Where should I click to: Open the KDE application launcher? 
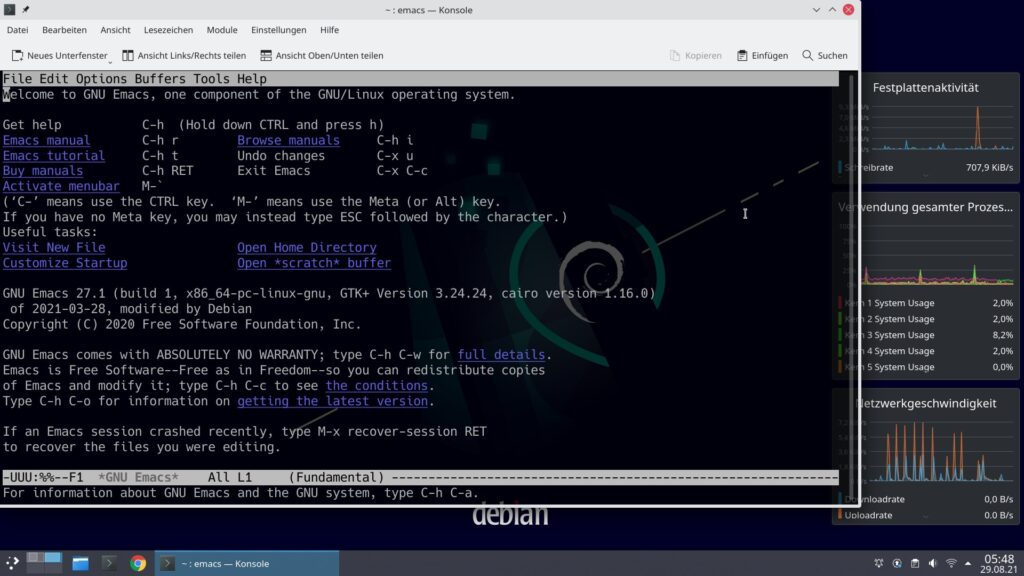click(12, 563)
